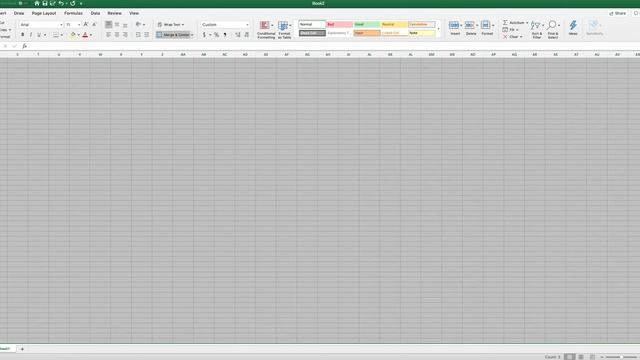Open Conditional Formatting
This screenshot has width=640, height=360.
pos(266,29)
